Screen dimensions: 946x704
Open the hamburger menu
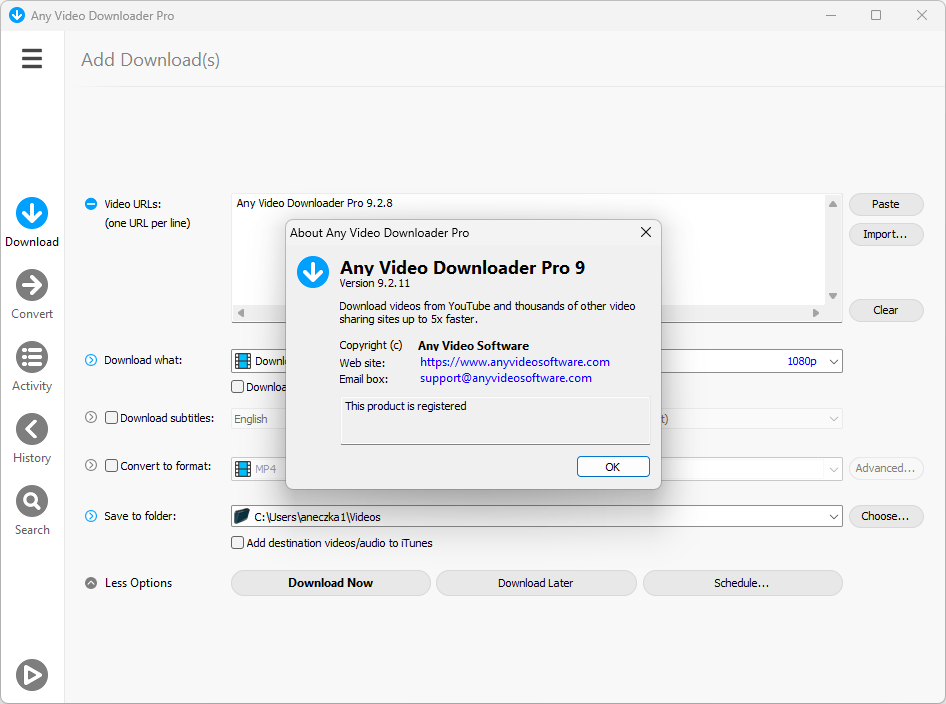(32, 59)
